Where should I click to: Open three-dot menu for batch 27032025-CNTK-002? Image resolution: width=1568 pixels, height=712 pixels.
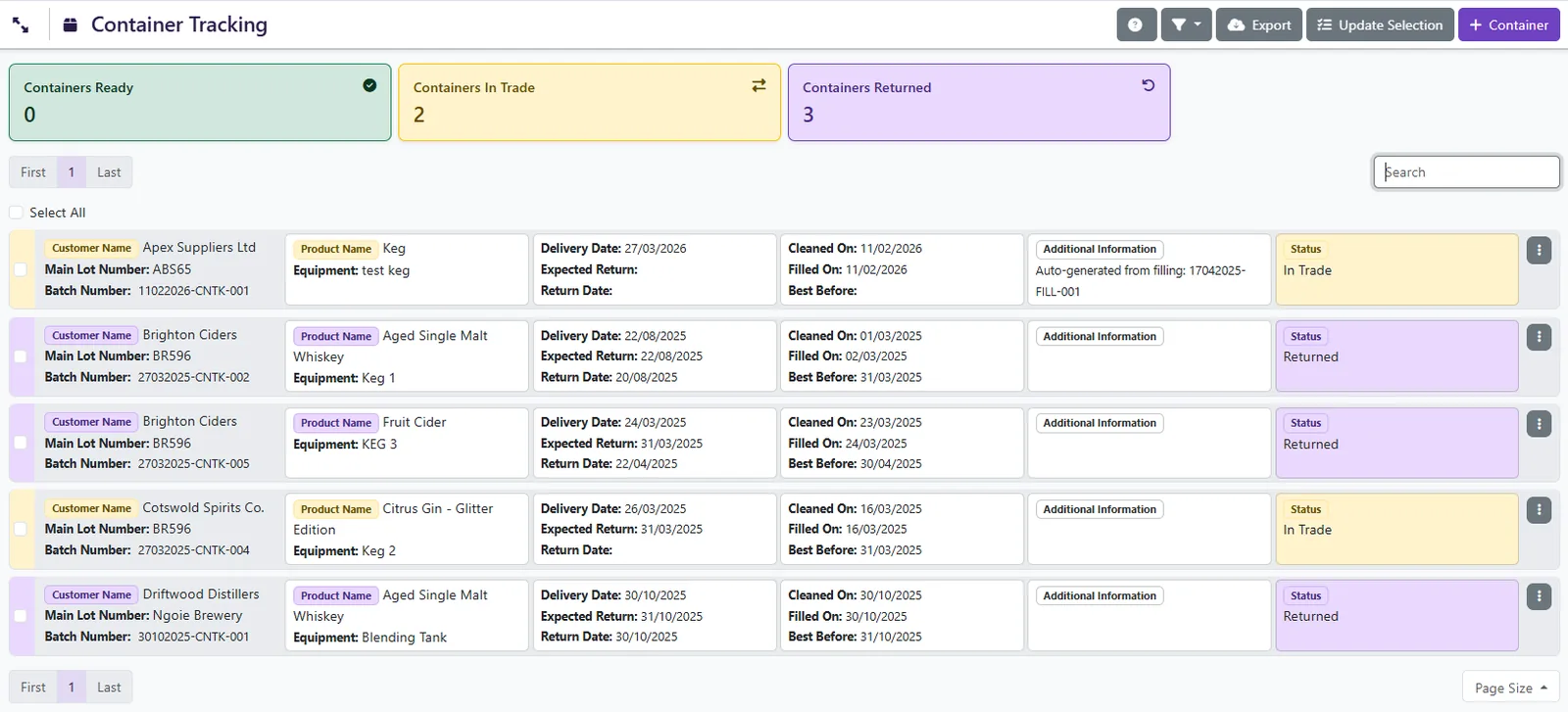tap(1539, 337)
